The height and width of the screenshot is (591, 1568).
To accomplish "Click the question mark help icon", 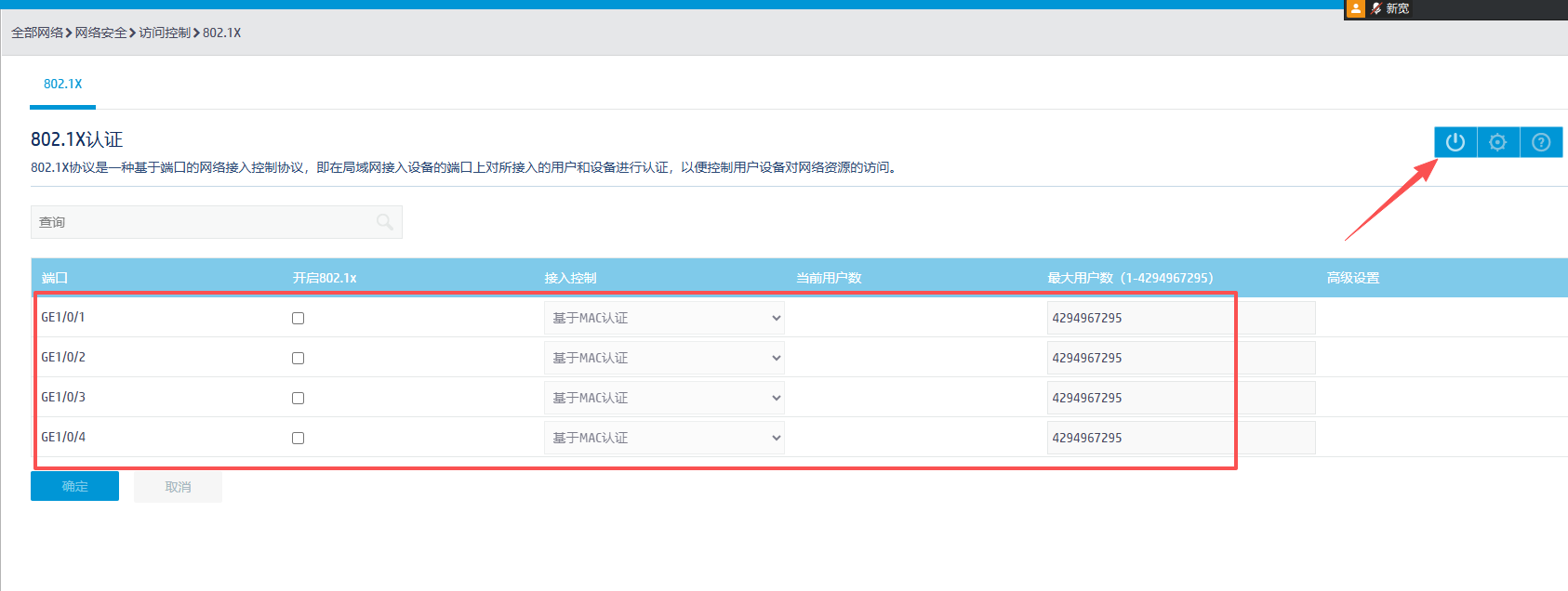I will (x=1541, y=142).
